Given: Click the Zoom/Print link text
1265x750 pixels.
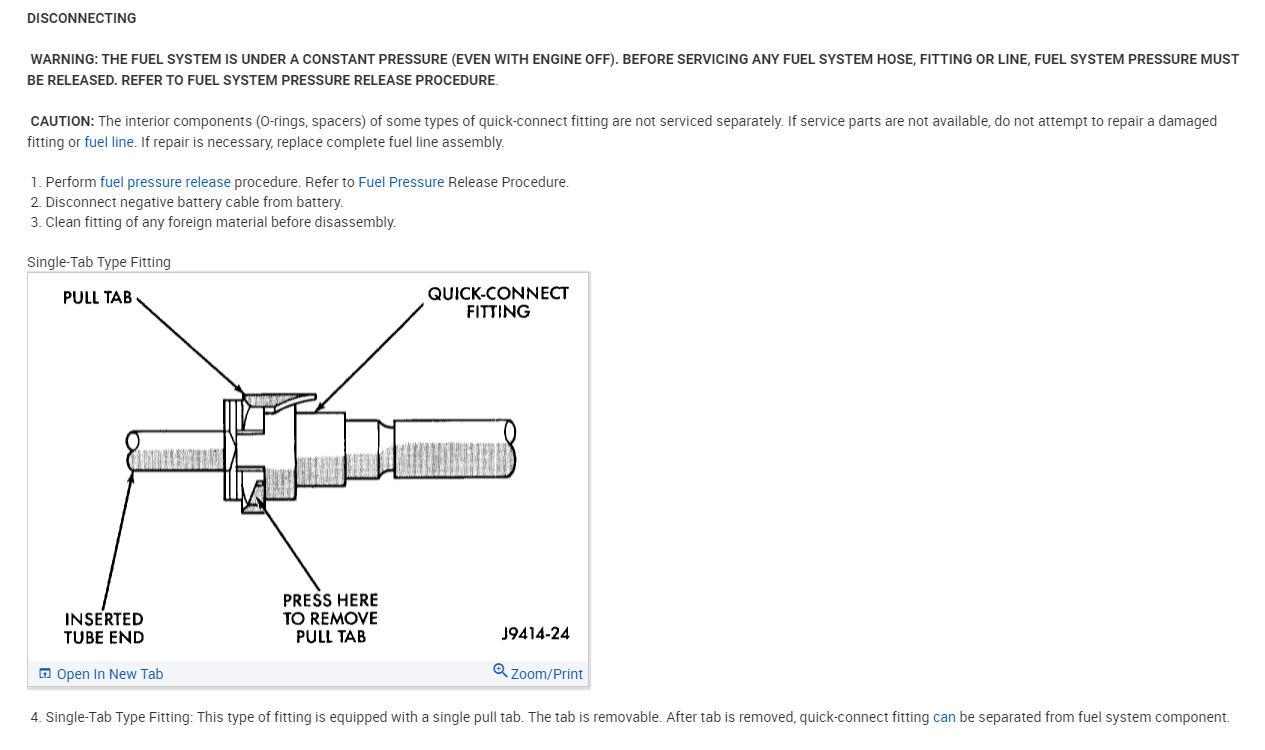Looking at the screenshot, I should pyautogui.click(x=547, y=674).
